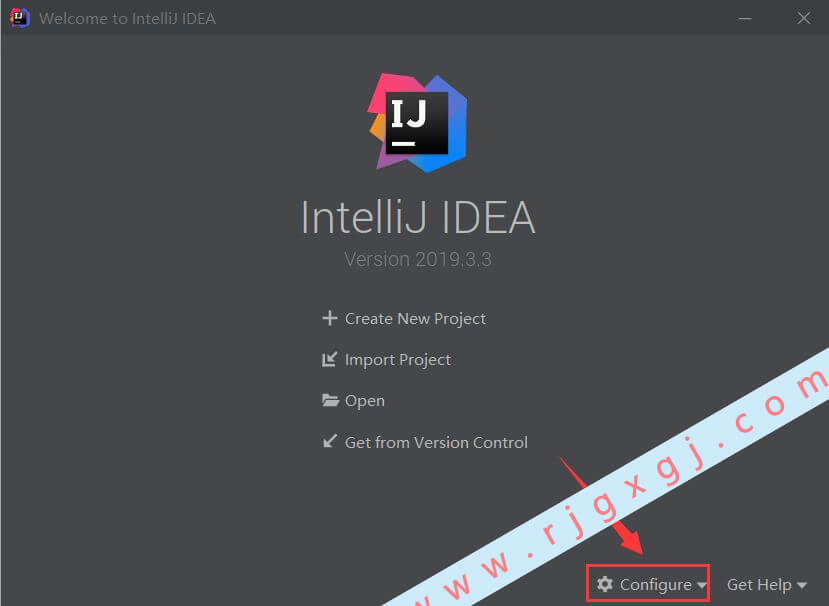Click the plus icon beside Create New Project
Viewport: 829px width, 606px height.
(329, 318)
